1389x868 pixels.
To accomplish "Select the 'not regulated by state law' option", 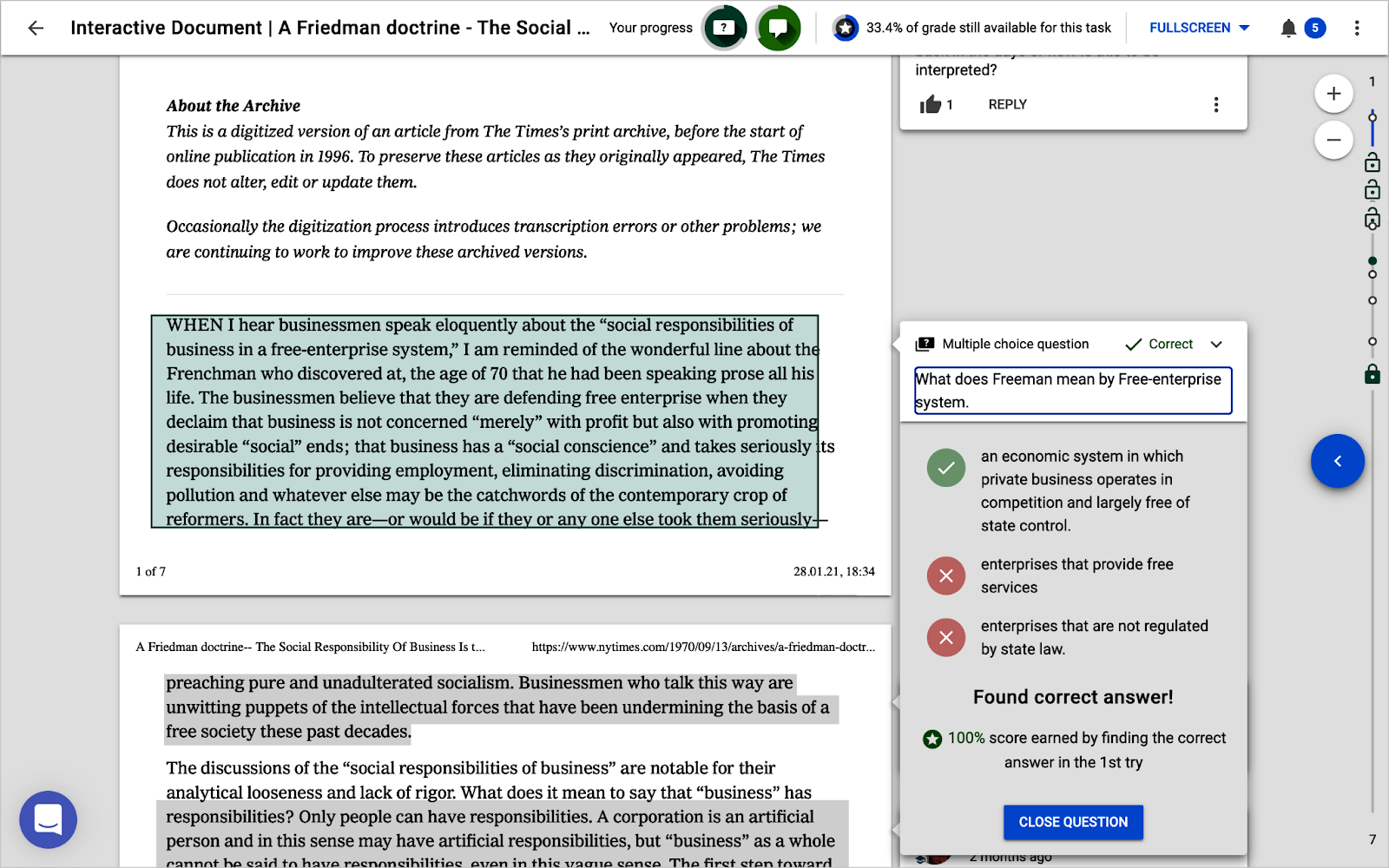I will [x=946, y=637].
